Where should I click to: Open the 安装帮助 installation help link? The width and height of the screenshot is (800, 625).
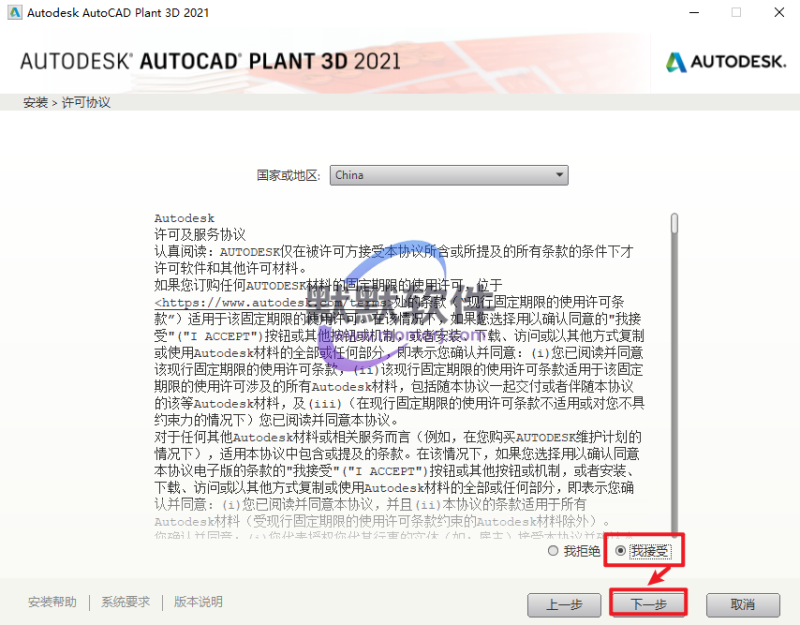click(x=52, y=602)
